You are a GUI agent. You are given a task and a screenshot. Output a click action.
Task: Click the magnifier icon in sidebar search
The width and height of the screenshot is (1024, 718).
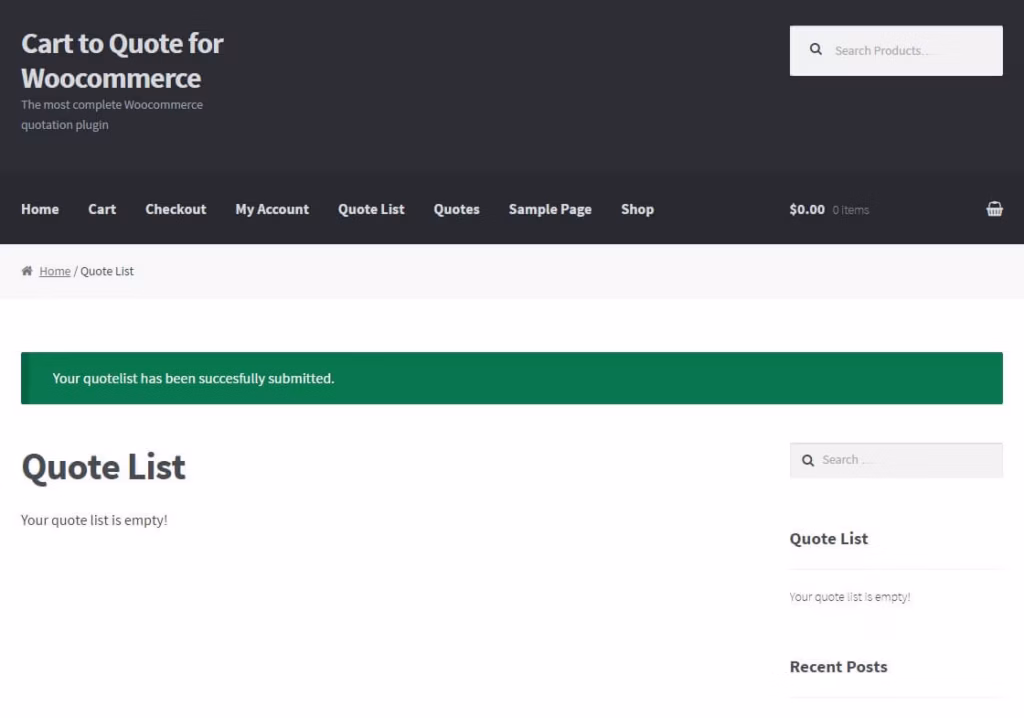(808, 461)
